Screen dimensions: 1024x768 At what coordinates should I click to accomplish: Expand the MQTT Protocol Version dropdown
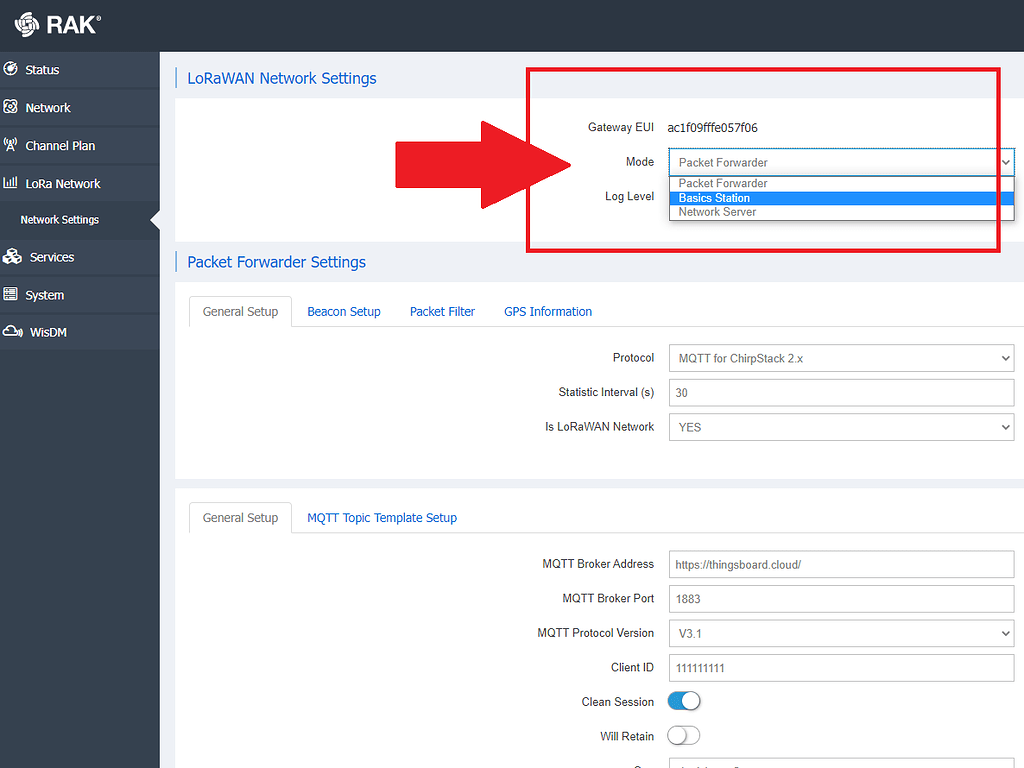pos(841,633)
